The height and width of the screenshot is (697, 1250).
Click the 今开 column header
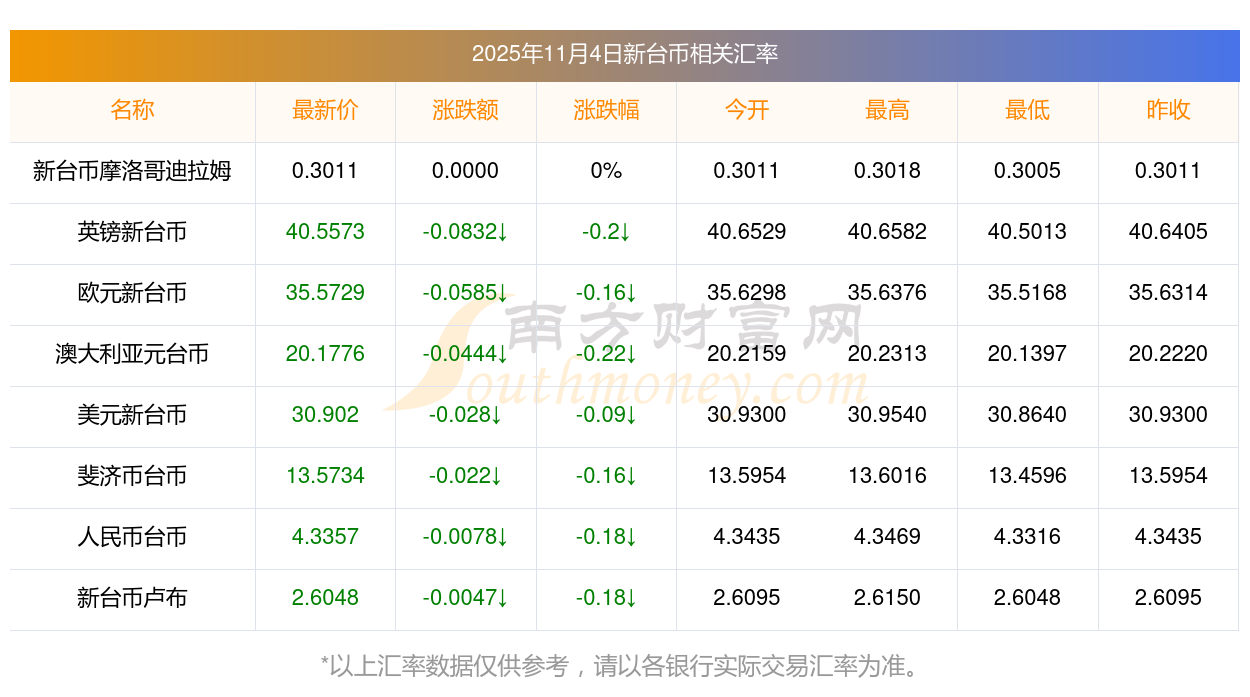click(x=746, y=110)
